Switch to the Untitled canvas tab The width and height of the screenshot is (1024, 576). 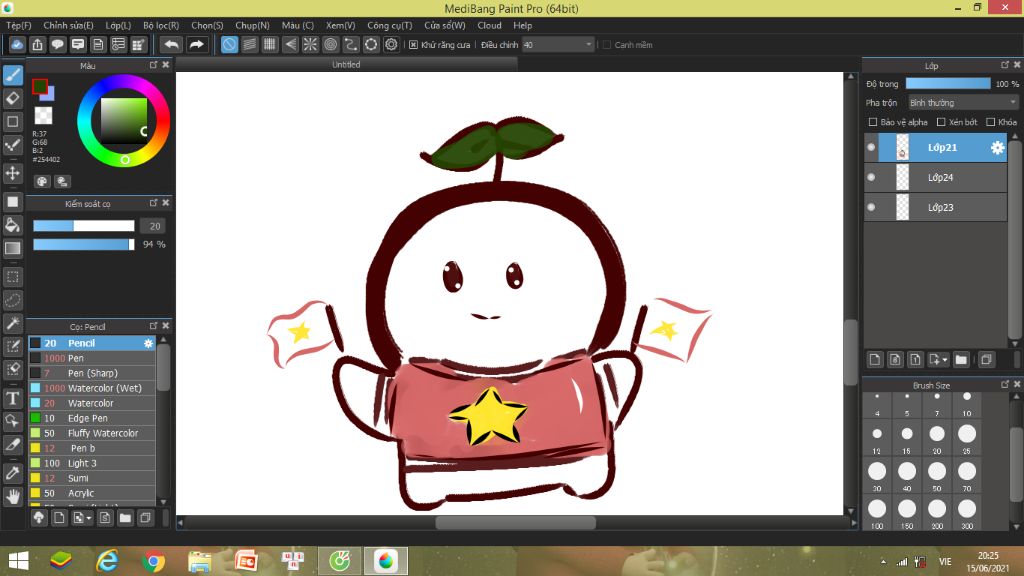(x=346, y=64)
